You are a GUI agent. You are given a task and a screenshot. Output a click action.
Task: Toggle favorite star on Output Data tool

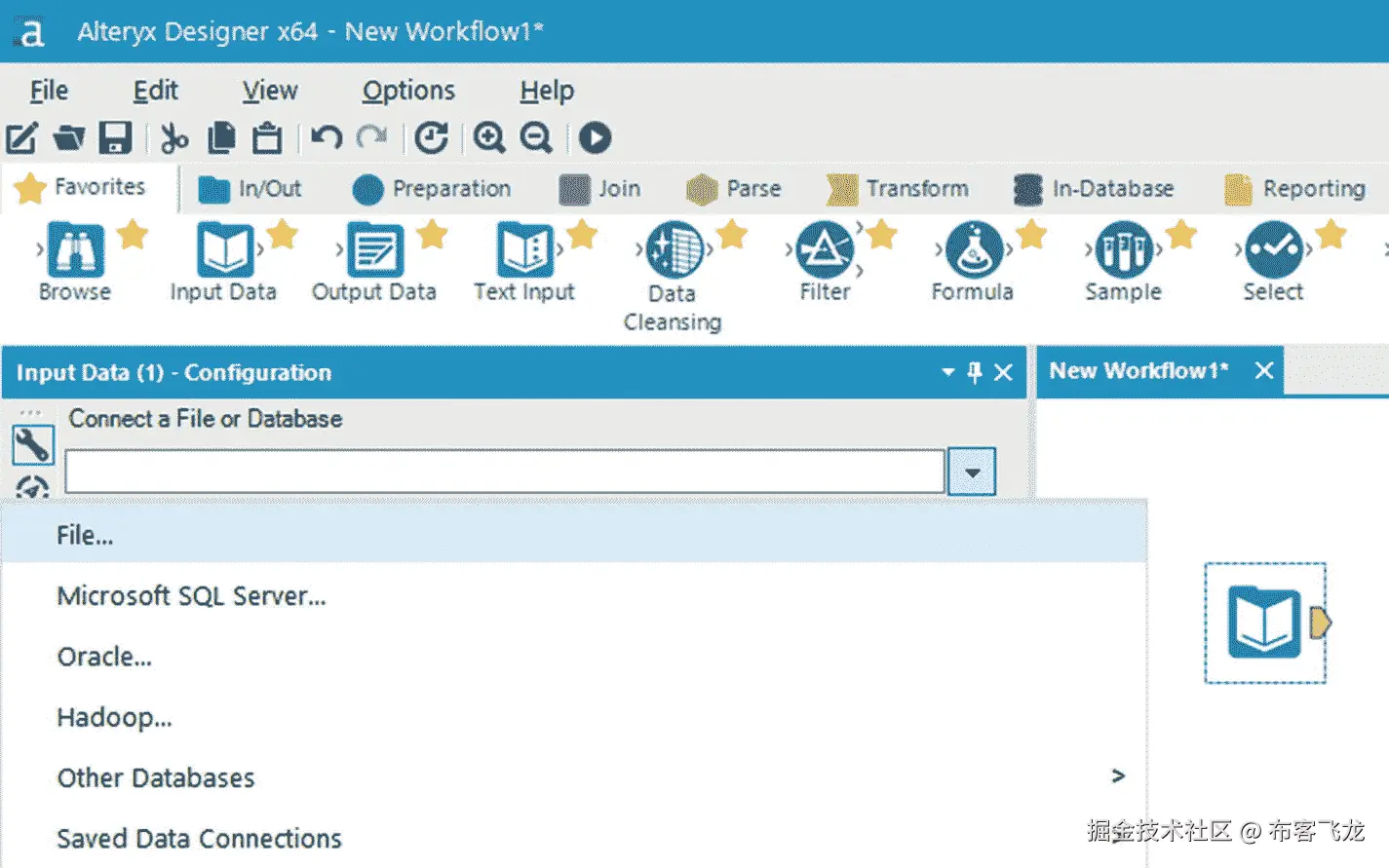432,235
